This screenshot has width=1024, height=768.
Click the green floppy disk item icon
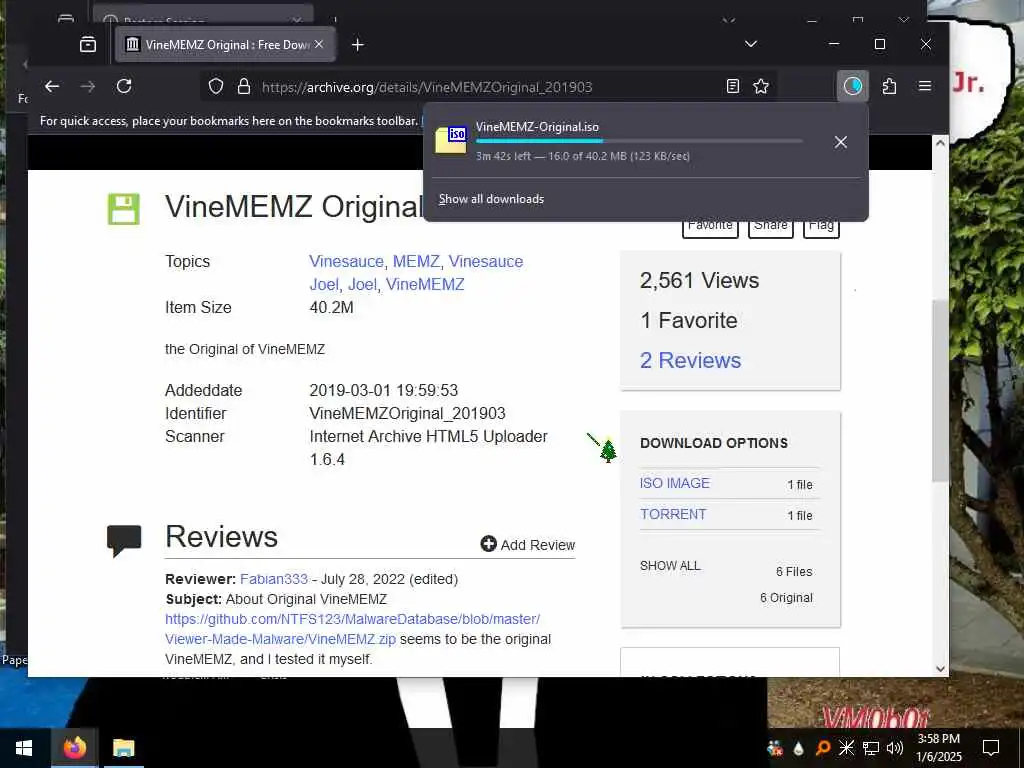click(x=123, y=209)
